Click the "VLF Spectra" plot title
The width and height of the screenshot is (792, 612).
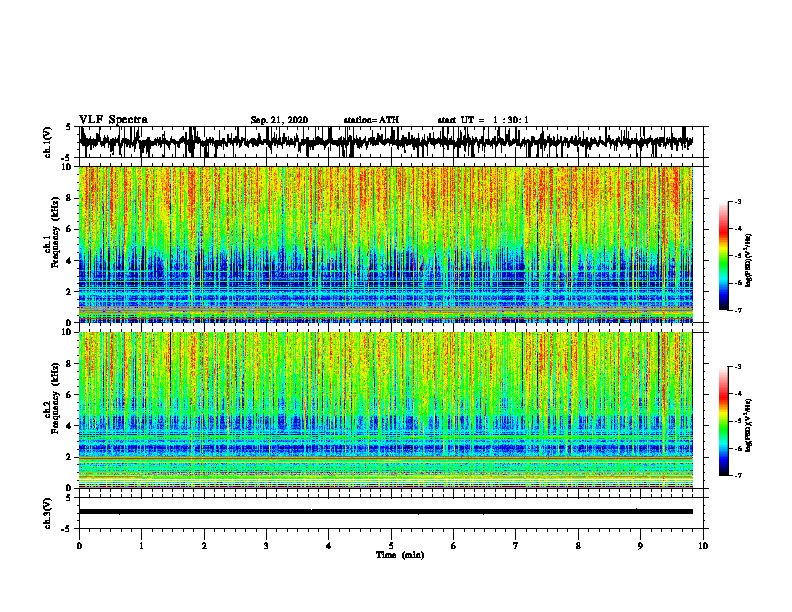click(113, 120)
